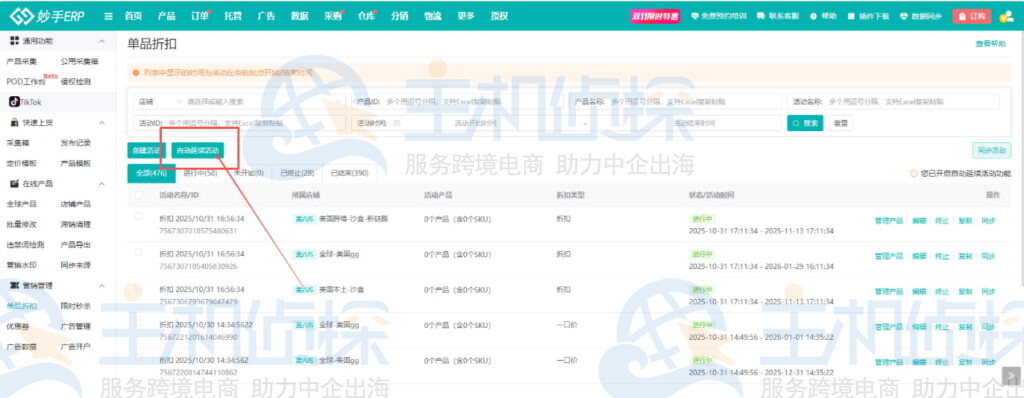
Task: Toggle the hamburger sidebar menu icon
Action: click(108, 16)
